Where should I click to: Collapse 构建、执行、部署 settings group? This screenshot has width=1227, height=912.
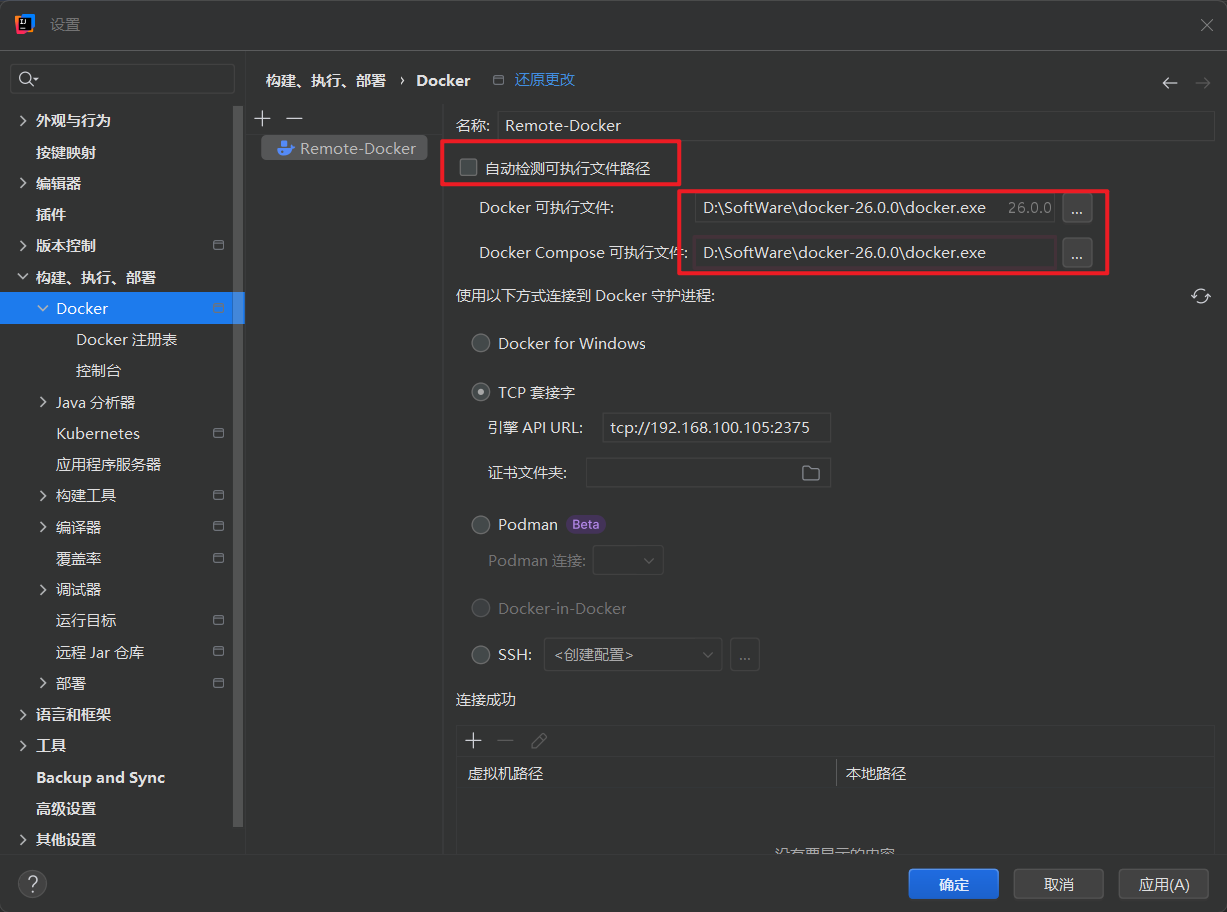[x=23, y=277]
